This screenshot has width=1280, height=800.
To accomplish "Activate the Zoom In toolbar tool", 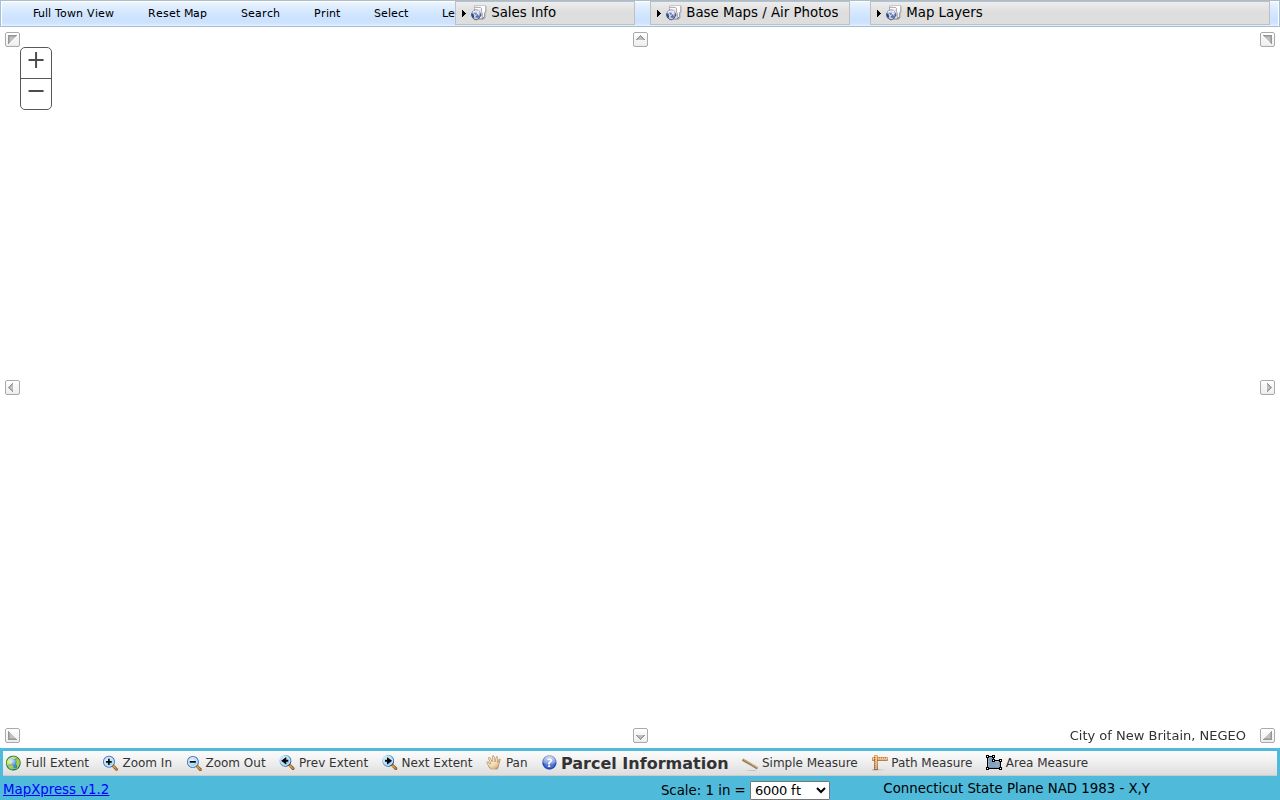I will click(x=138, y=763).
